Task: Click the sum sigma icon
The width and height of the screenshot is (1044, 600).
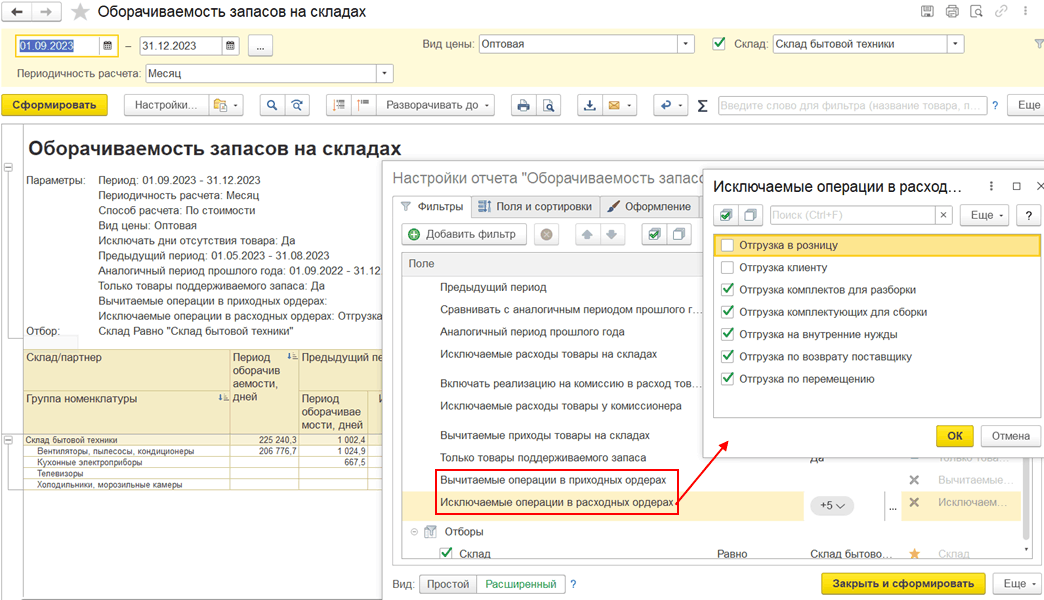Action: click(x=702, y=105)
